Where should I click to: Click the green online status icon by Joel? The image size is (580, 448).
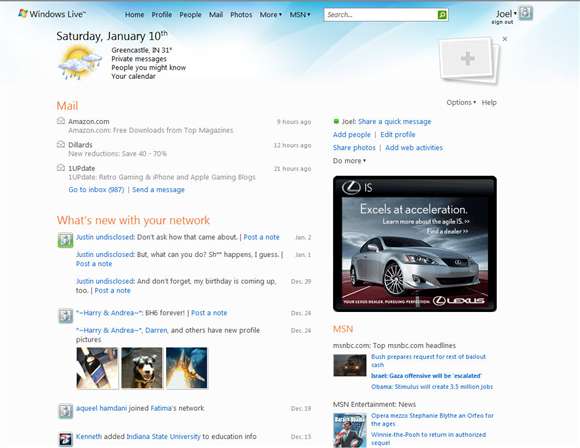click(336, 121)
